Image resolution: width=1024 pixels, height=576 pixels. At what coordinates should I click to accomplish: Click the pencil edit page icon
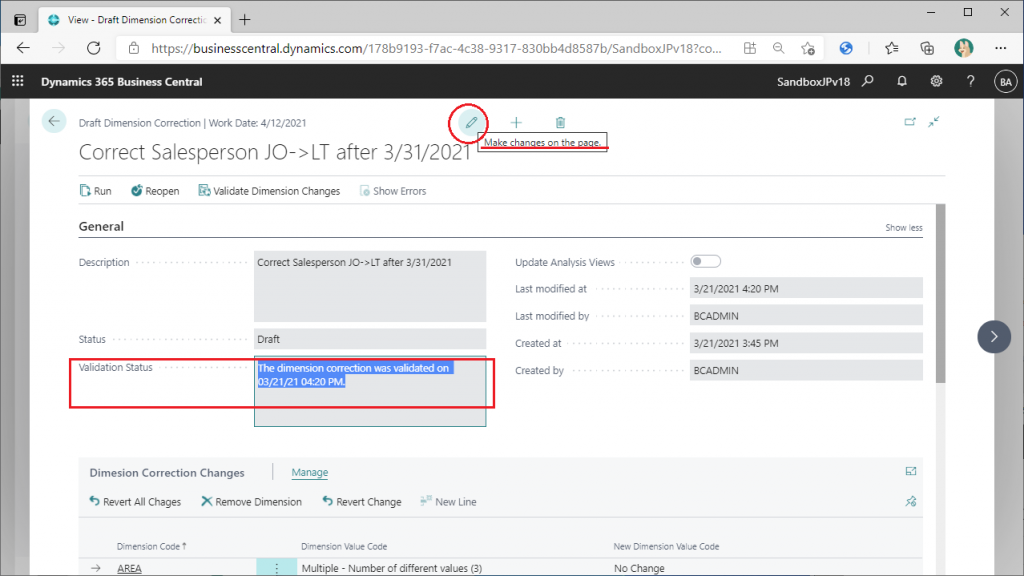click(x=471, y=122)
